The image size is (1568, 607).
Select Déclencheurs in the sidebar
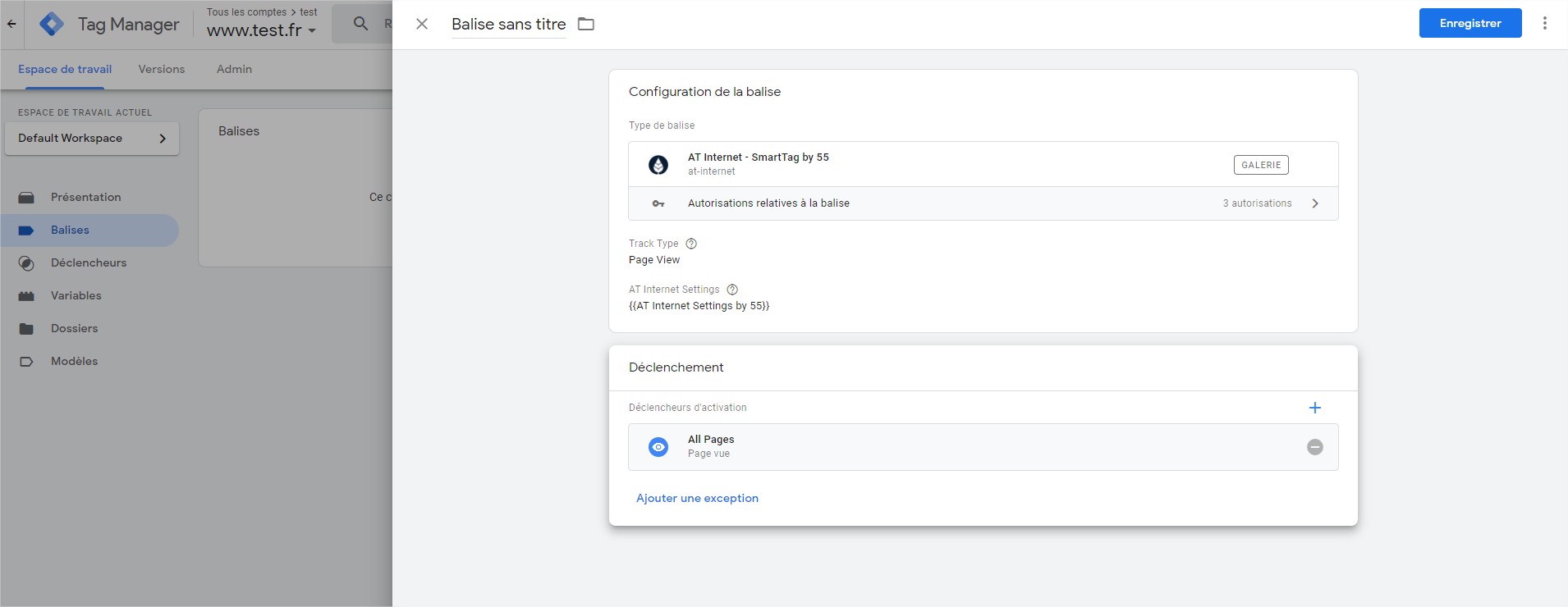pos(89,263)
